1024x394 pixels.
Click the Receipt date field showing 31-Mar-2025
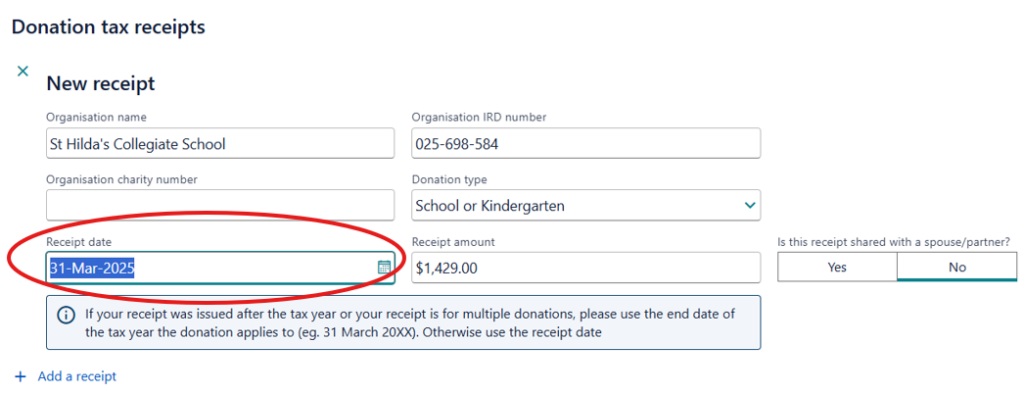[220, 268]
